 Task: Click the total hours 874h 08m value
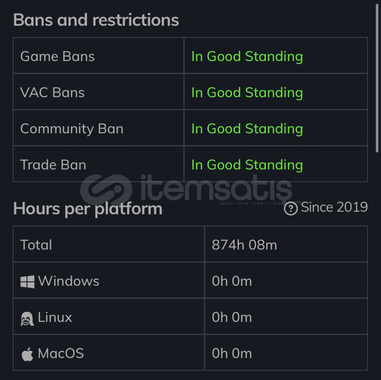tap(244, 245)
